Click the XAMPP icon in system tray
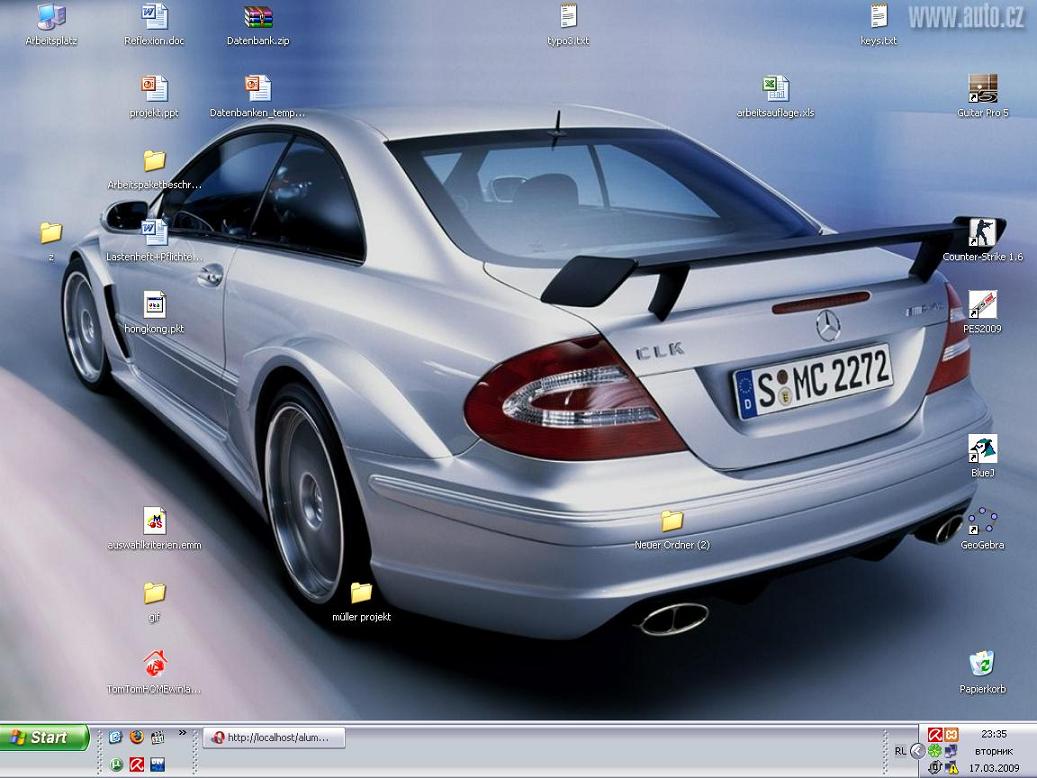The image size is (1037, 778). [951, 735]
